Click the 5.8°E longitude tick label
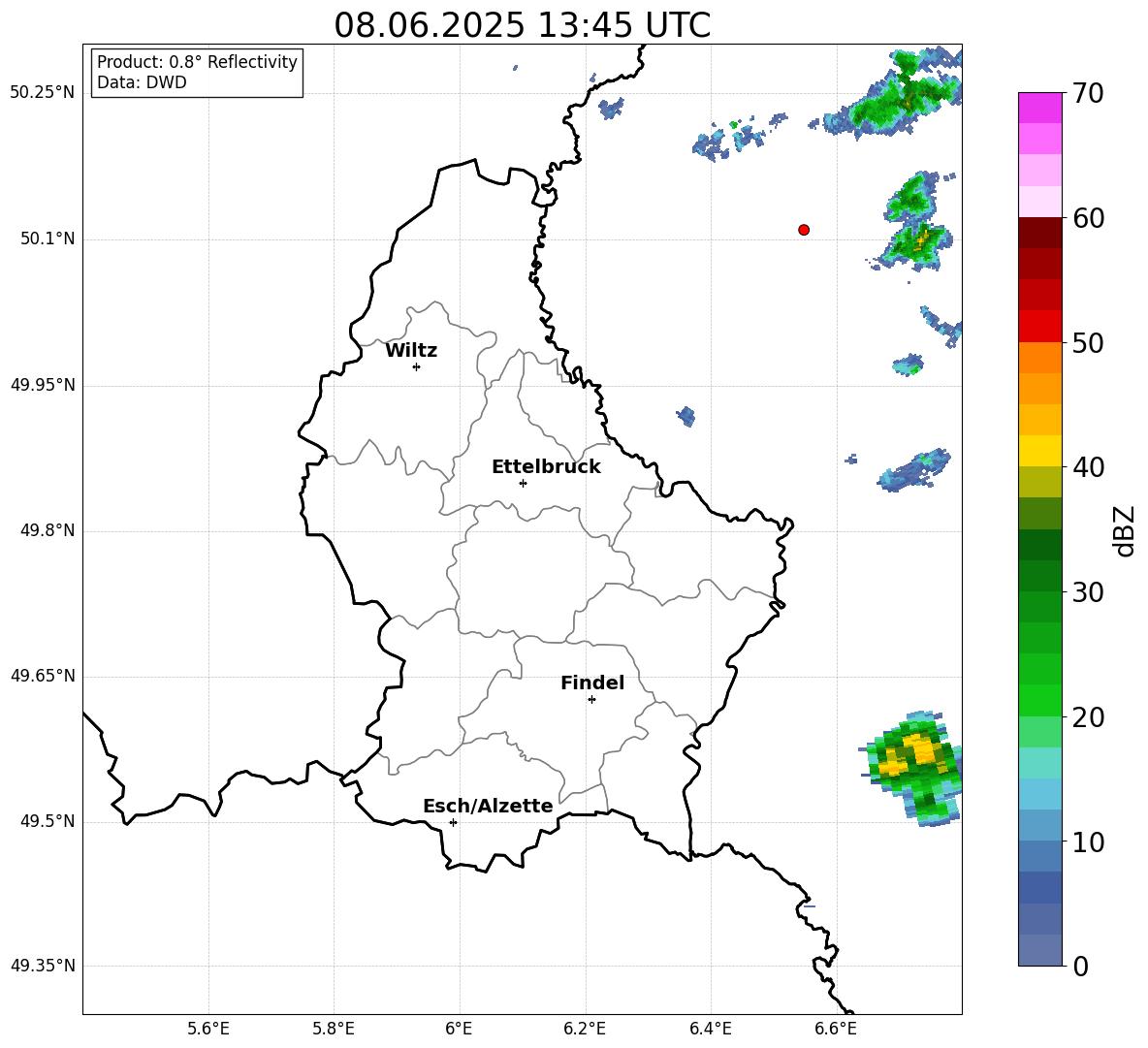Viewport: 1148px width, 1048px height. point(334,1029)
